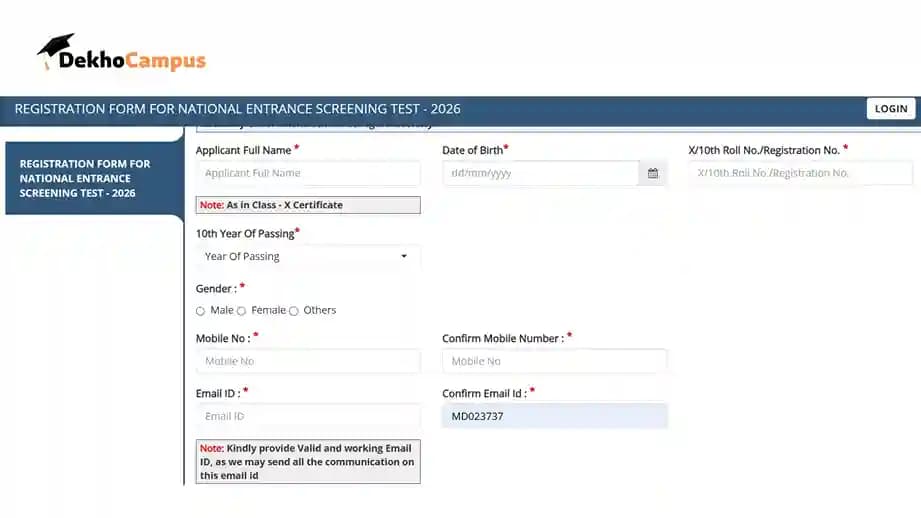Click the DekhoCampus logo
The image size is (921, 518).
point(122,56)
